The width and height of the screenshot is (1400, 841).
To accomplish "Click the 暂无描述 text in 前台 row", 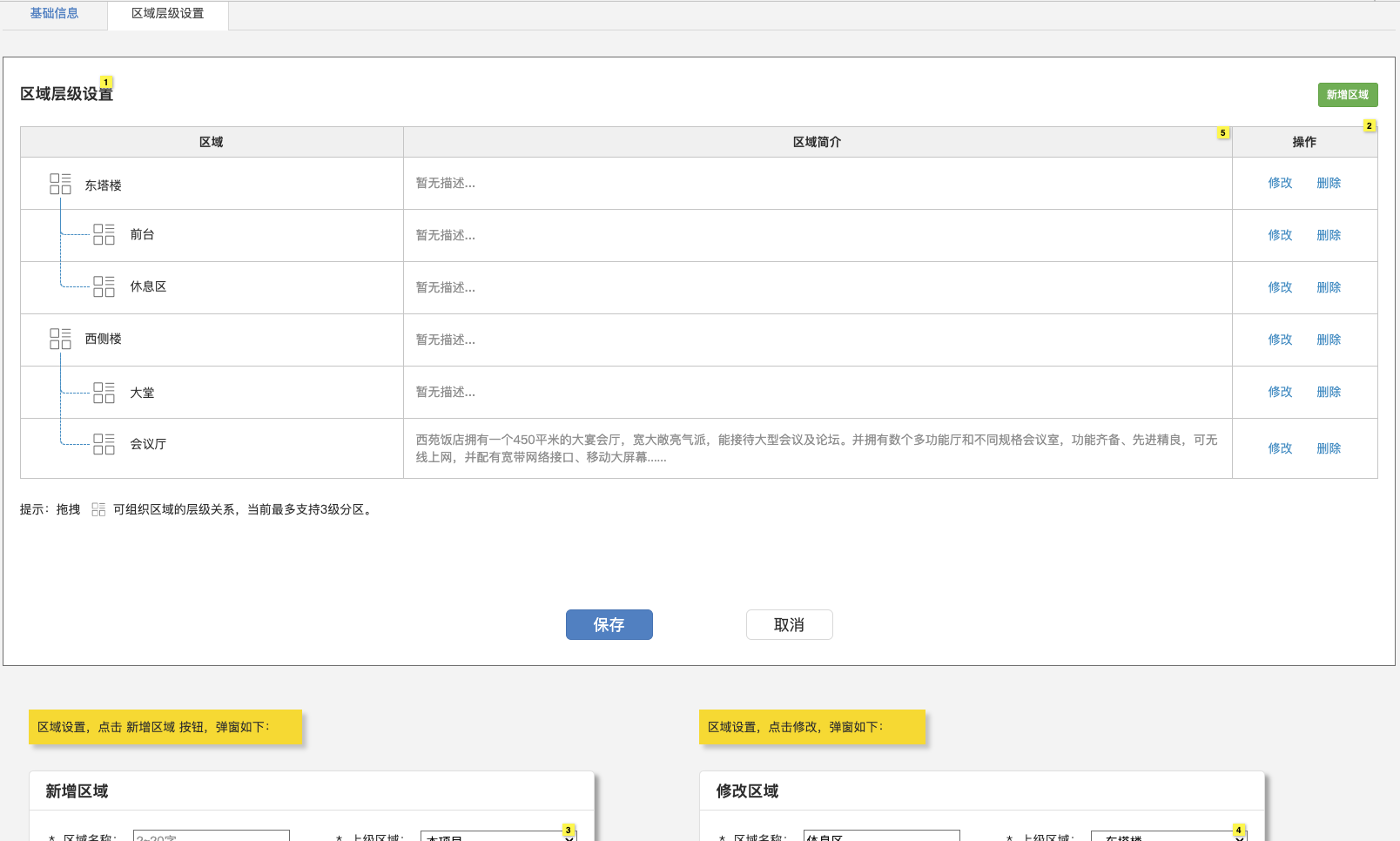I will (446, 235).
